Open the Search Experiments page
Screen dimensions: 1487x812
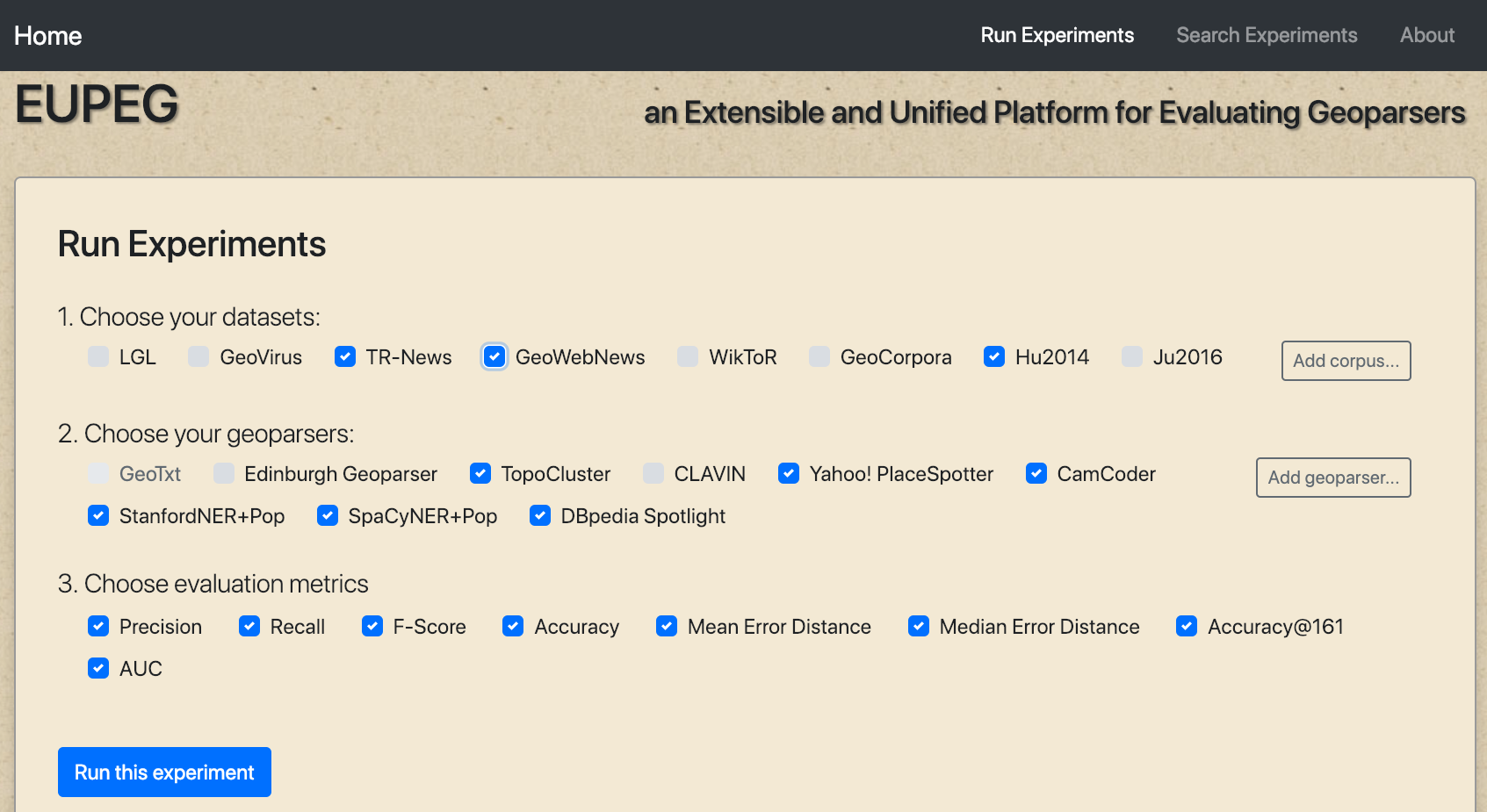click(1267, 35)
